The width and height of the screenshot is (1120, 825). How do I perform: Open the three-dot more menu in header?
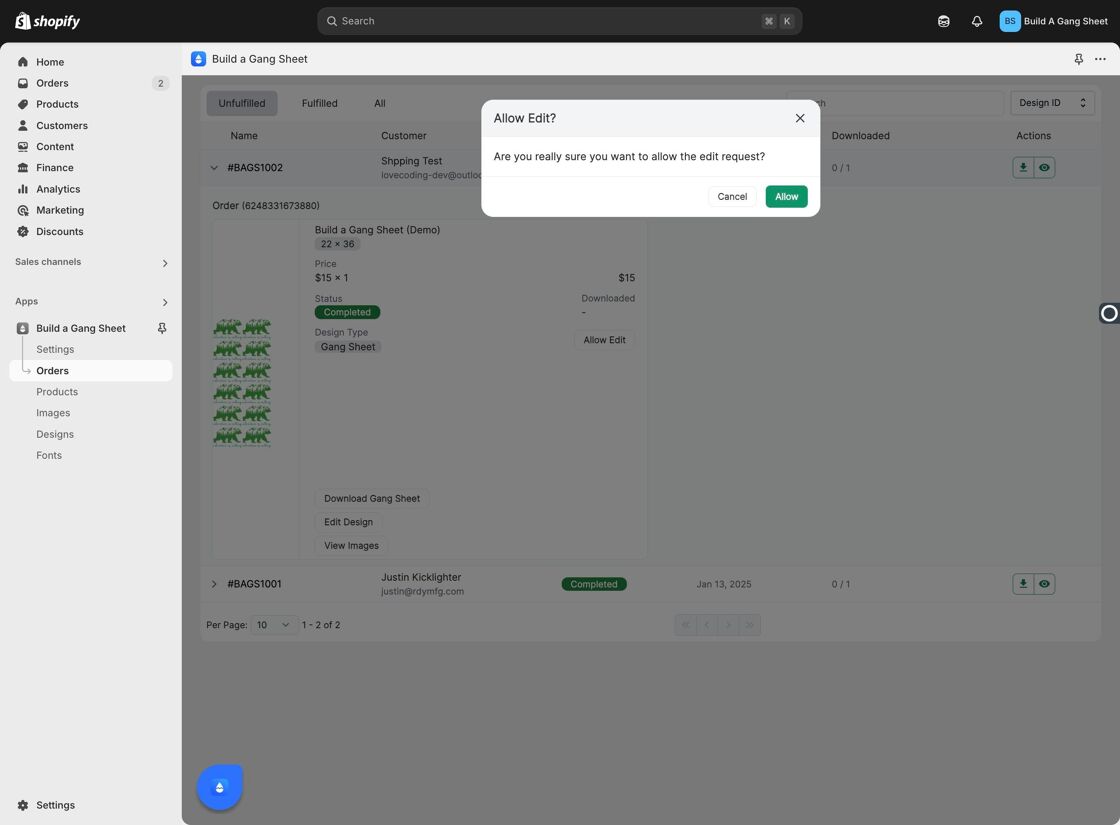1100,59
